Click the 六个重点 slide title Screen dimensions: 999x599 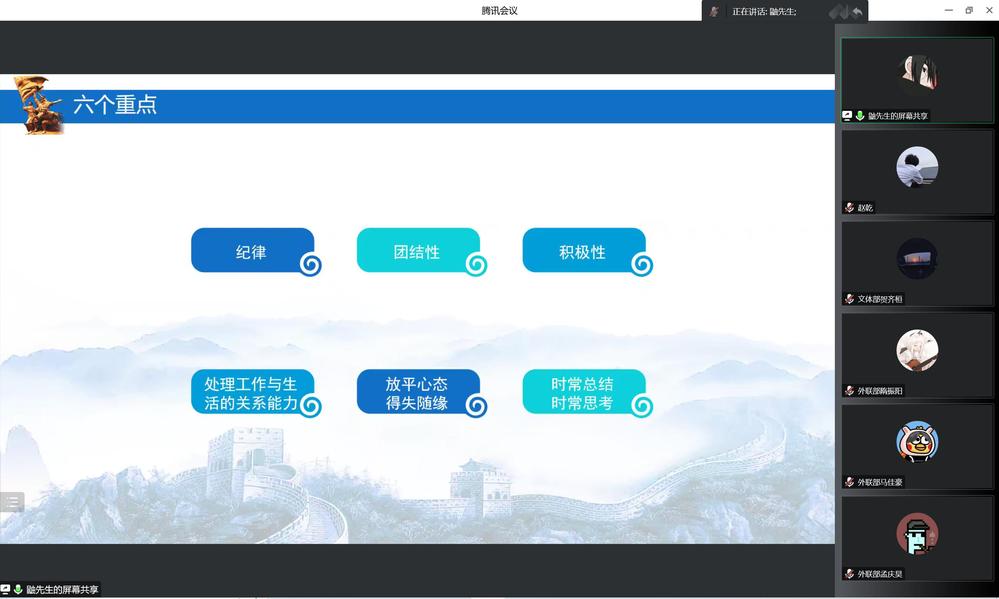pyautogui.click(x=115, y=105)
